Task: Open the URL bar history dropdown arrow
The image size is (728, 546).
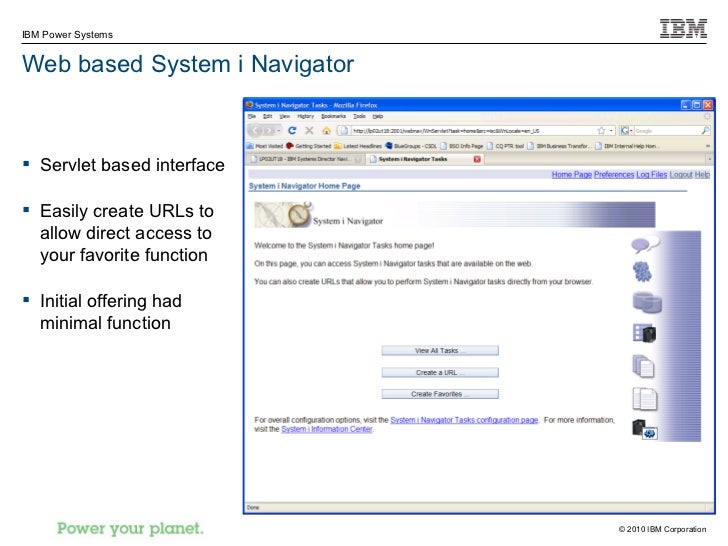Action: point(611,130)
